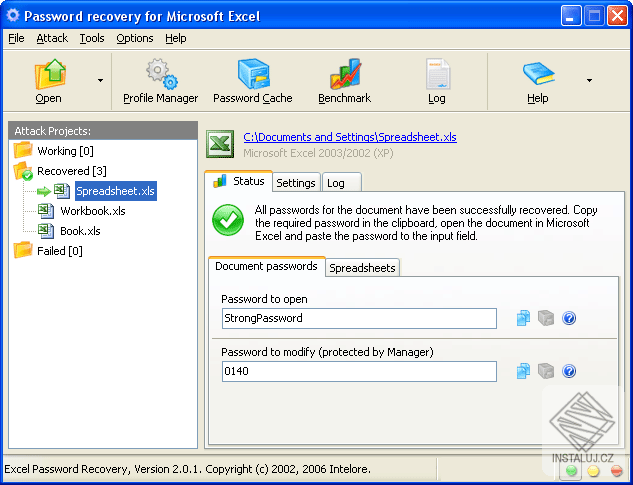Expand the Help button dropdown arrow
633x485 pixels.
click(x=589, y=80)
